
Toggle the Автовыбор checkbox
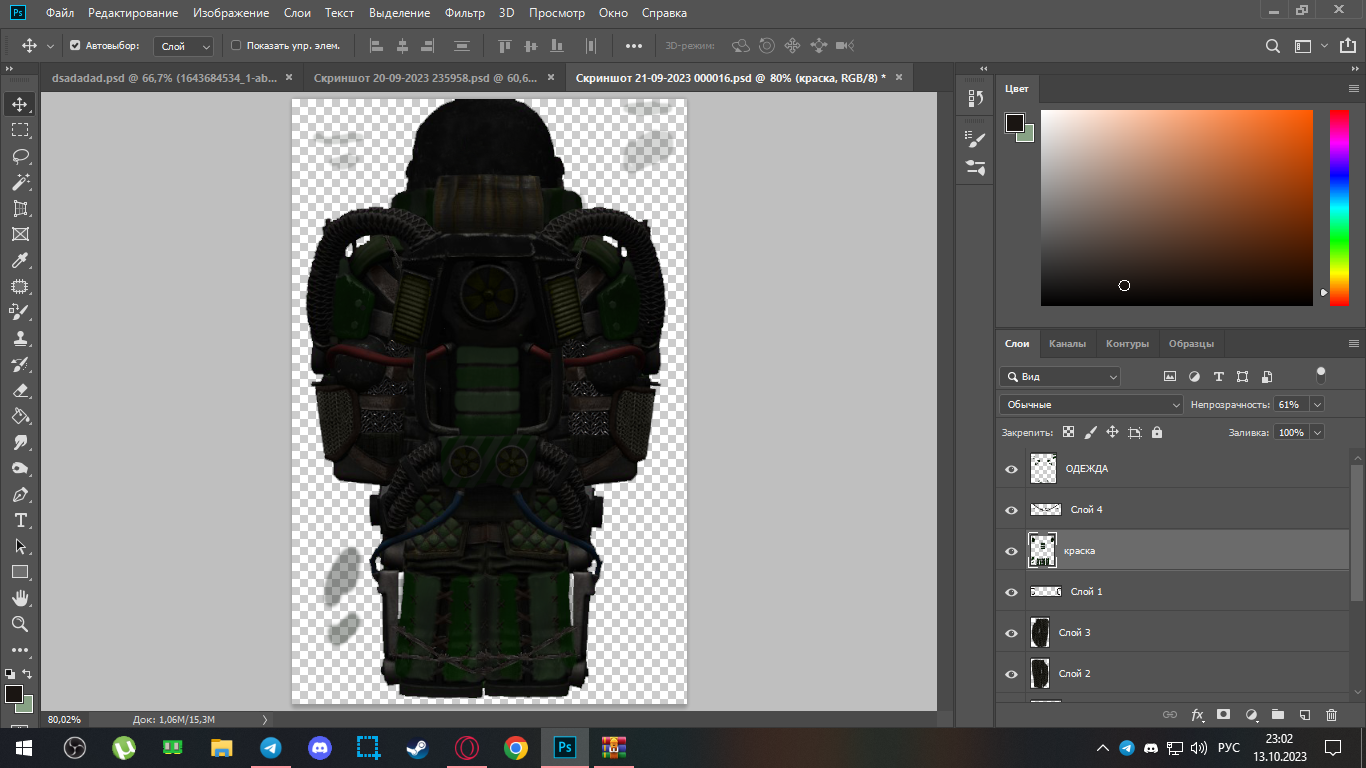75,45
